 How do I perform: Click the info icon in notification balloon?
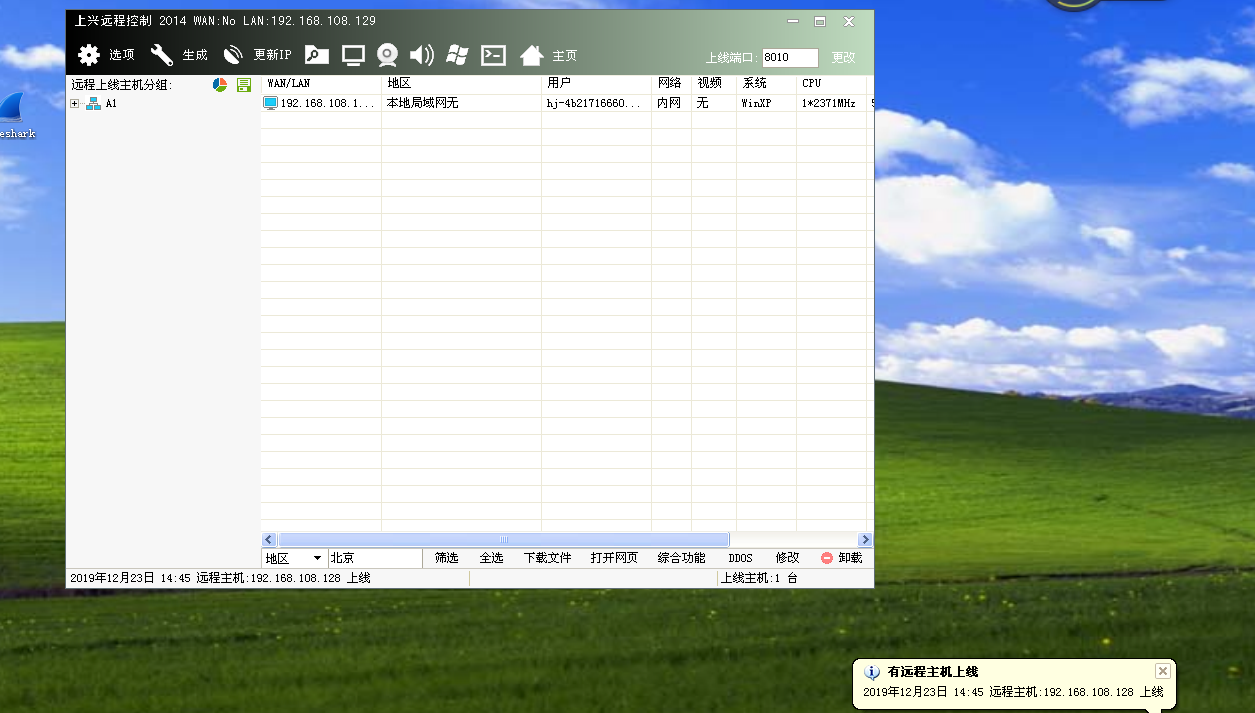click(872, 673)
